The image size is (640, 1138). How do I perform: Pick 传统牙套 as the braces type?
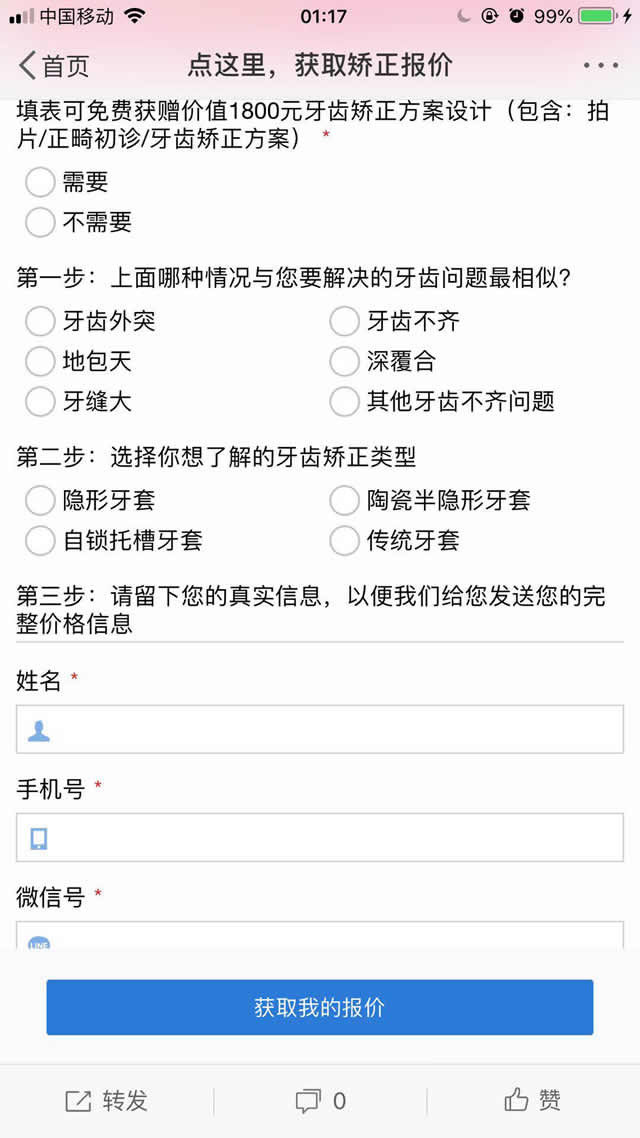pos(344,540)
